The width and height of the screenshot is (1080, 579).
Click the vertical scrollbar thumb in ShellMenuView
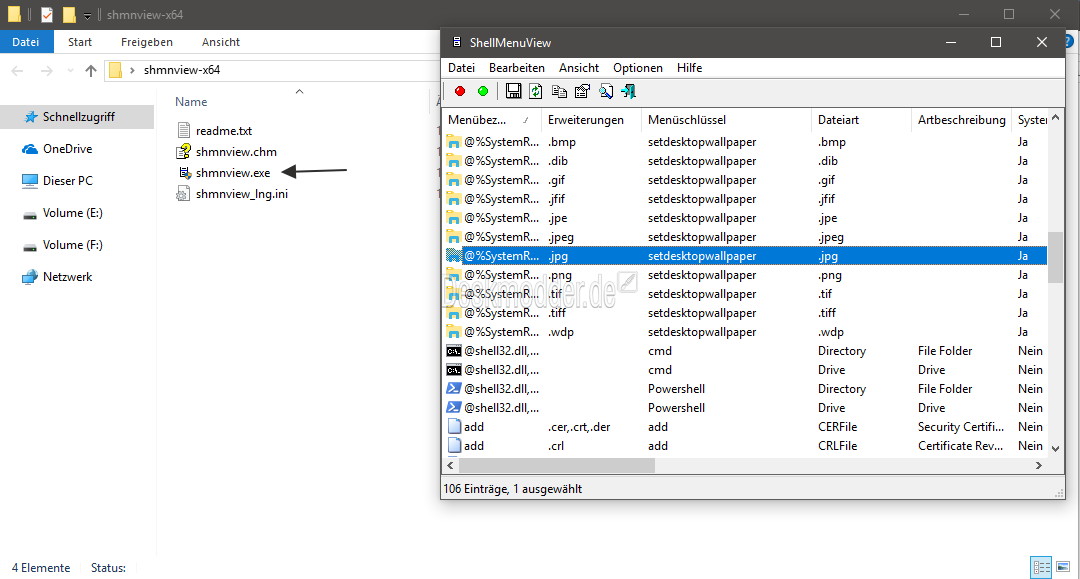[1055, 257]
